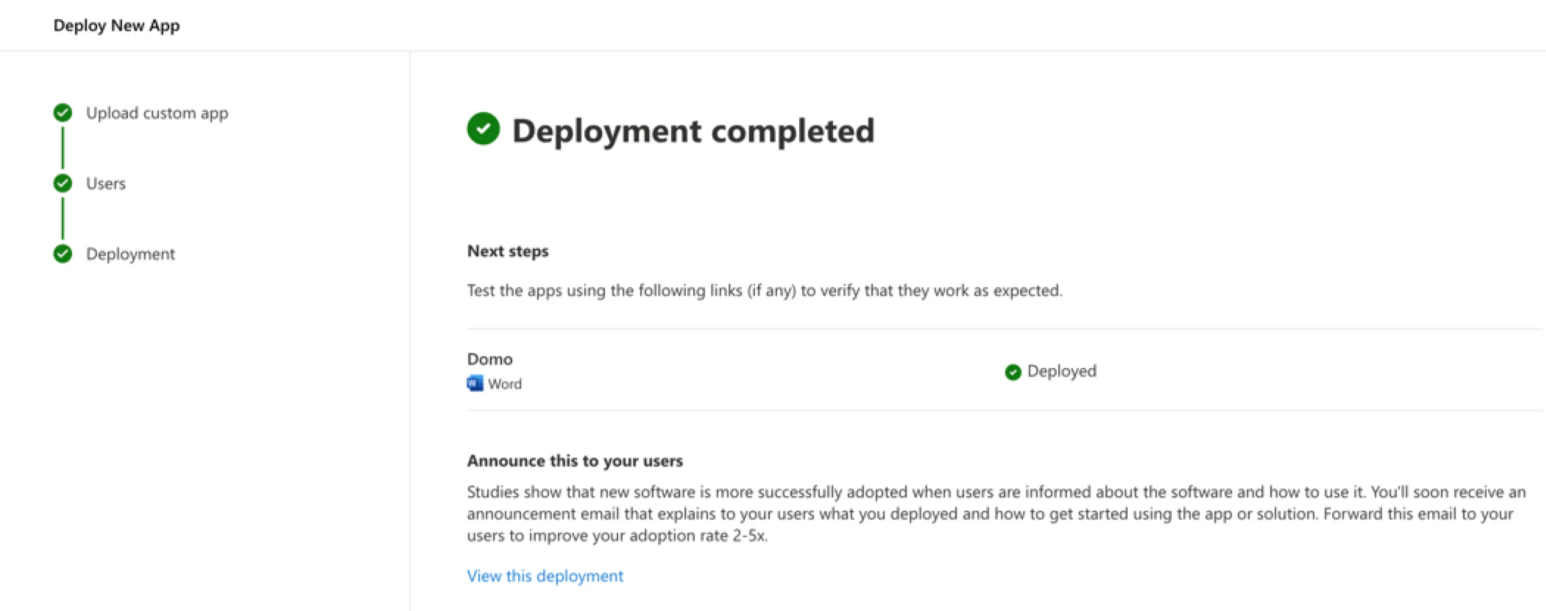Click the Domo app name
The width and height of the screenshot is (1546, 611).
point(490,359)
